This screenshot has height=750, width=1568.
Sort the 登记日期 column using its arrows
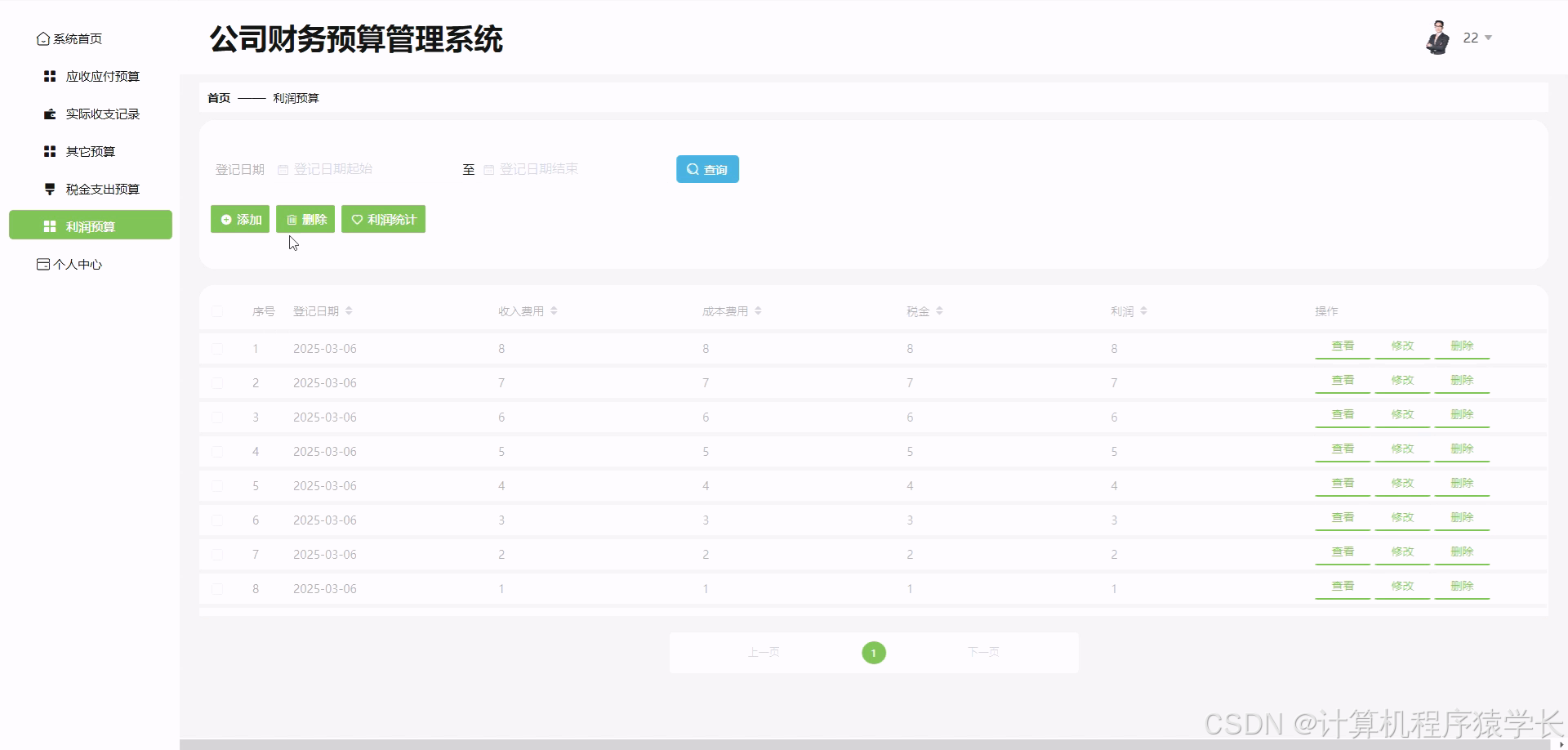pyautogui.click(x=349, y=310)
